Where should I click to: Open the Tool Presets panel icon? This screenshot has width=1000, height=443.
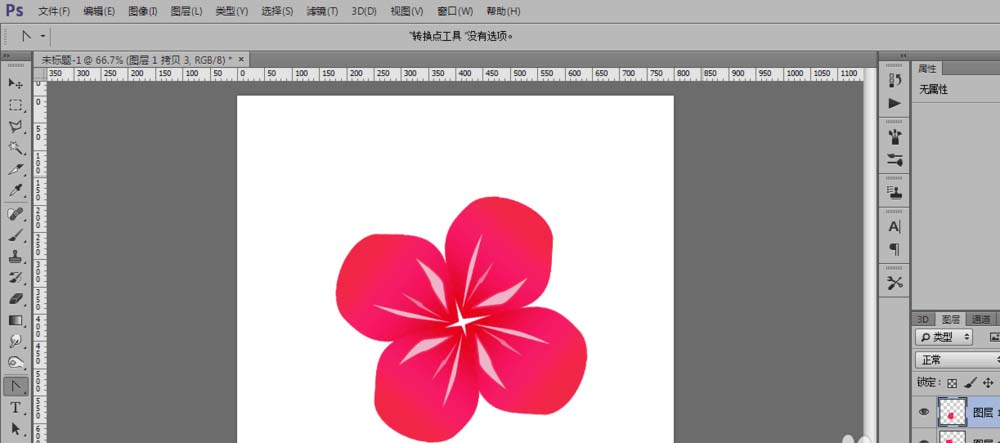[894, 282]
